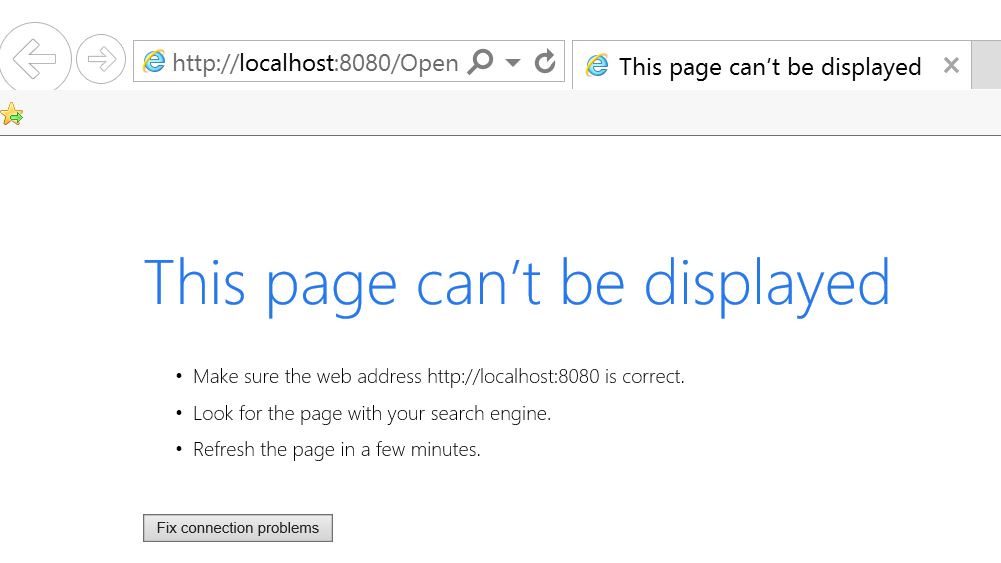The width and height of the screenshot is (1001, 563).
Task: Click the Forward navigation arrow button
Action: [101, 60]
